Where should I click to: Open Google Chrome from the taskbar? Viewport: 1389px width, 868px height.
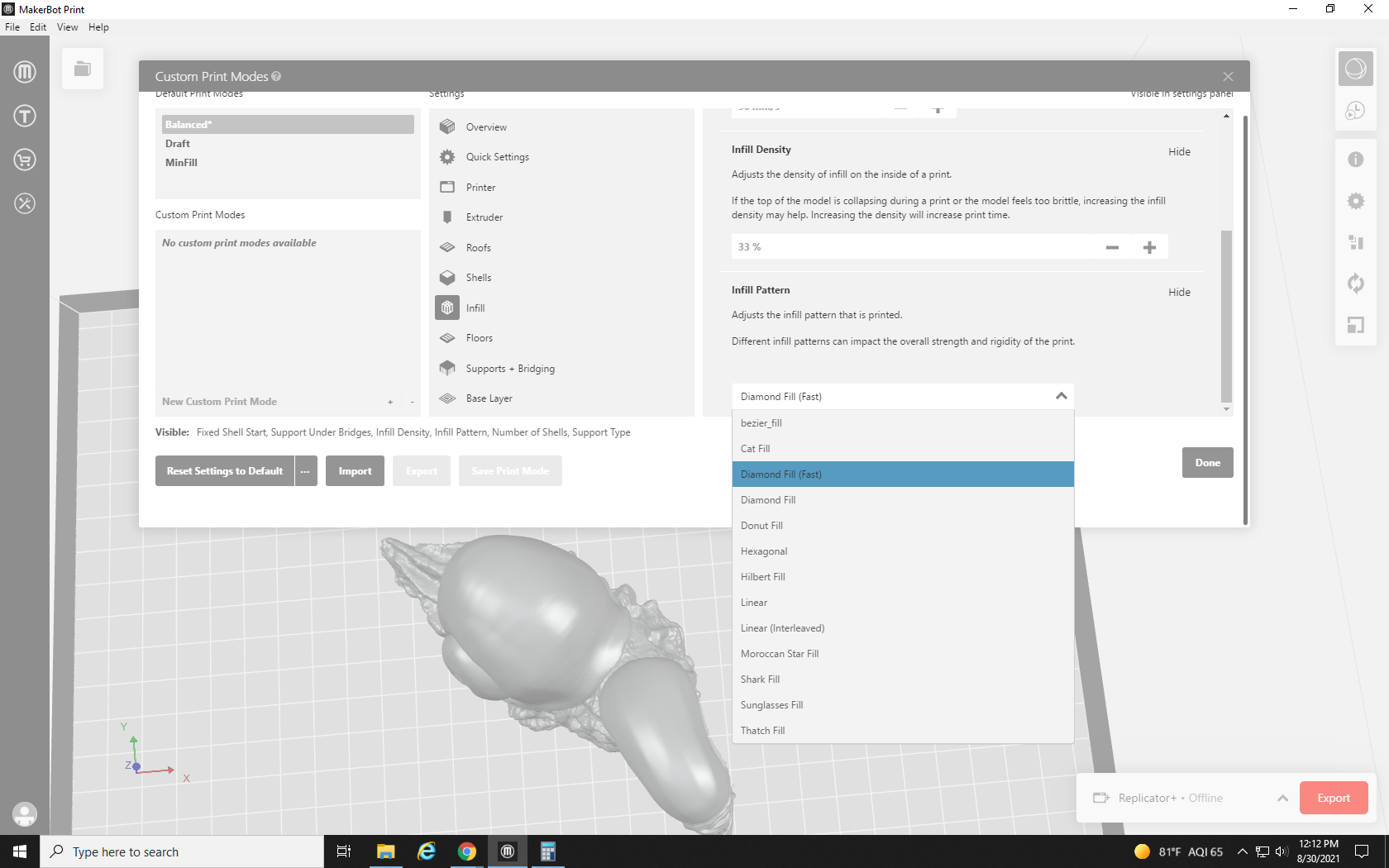click(x=467, y=851)
